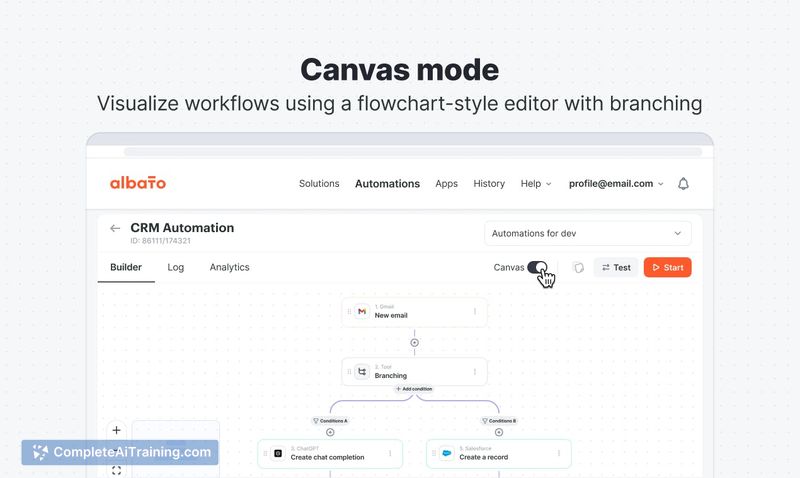Viewport: 800px width, 478px height.
Task: Open three-dot menu on Create chat completion
Action: point(390,453)
